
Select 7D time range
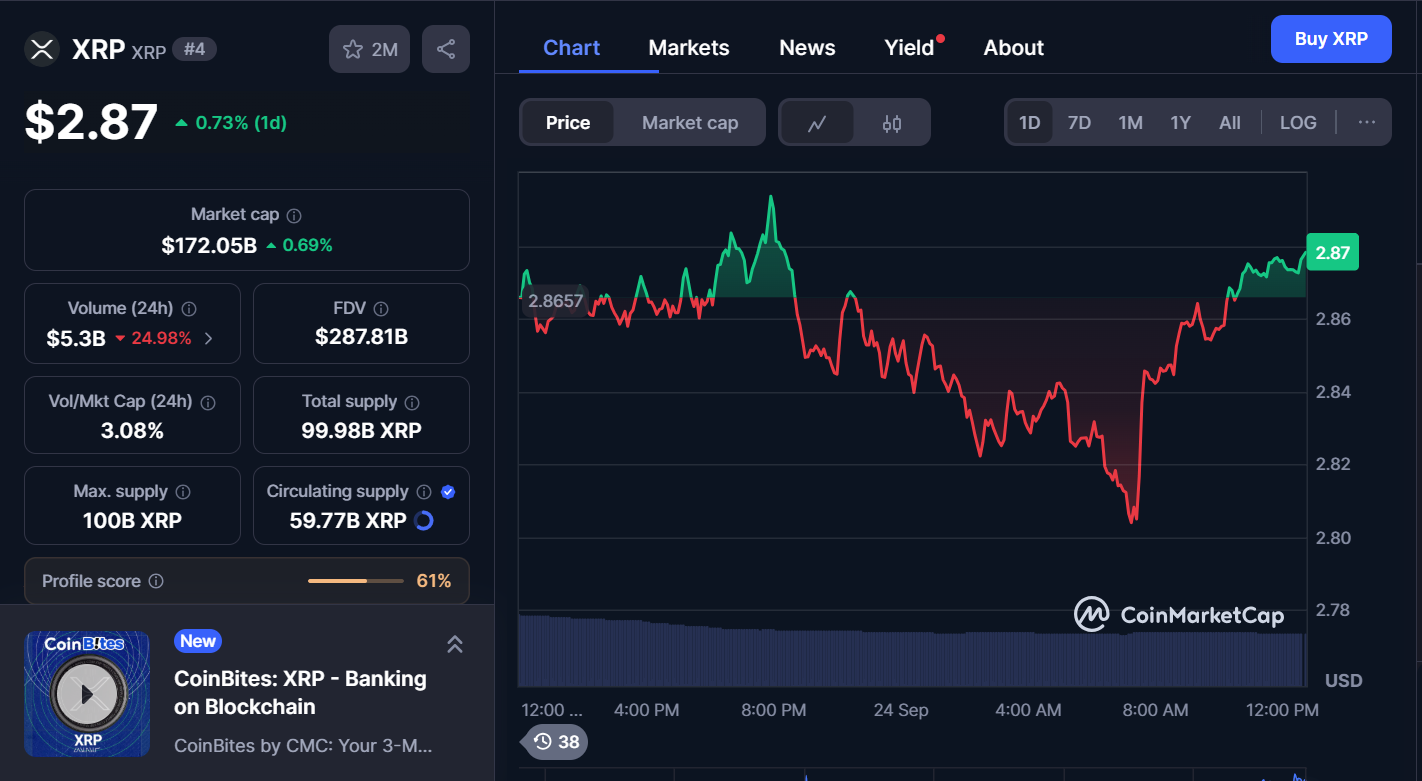coord(1079,123)
